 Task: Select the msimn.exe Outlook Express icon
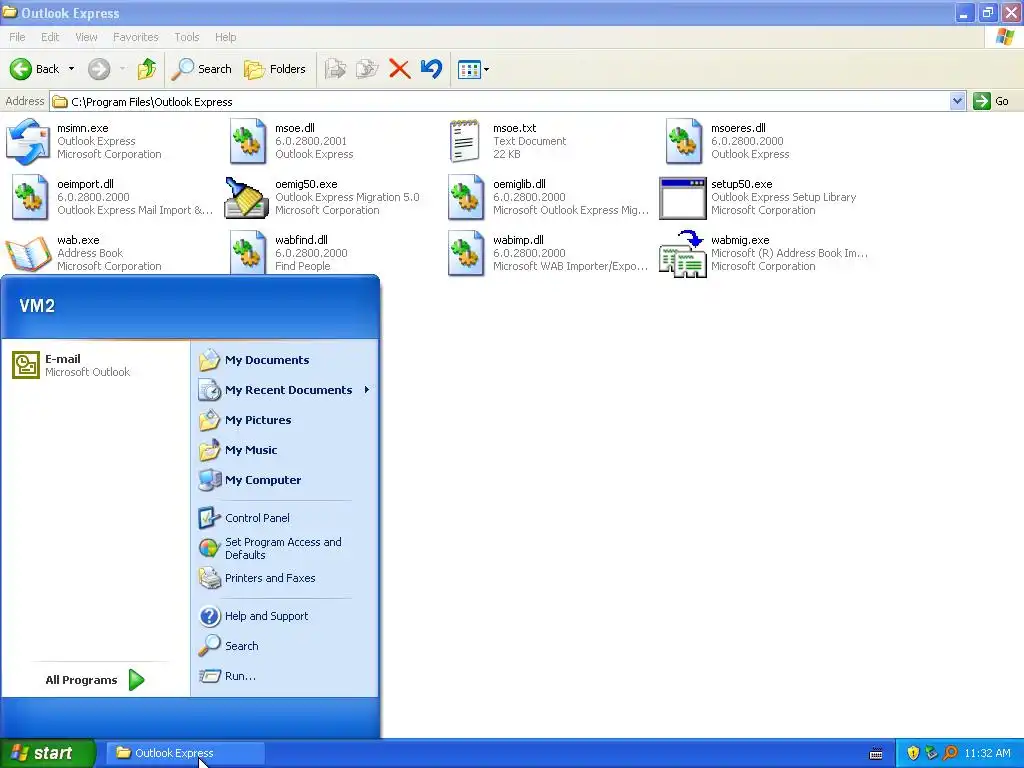point(27,141)
